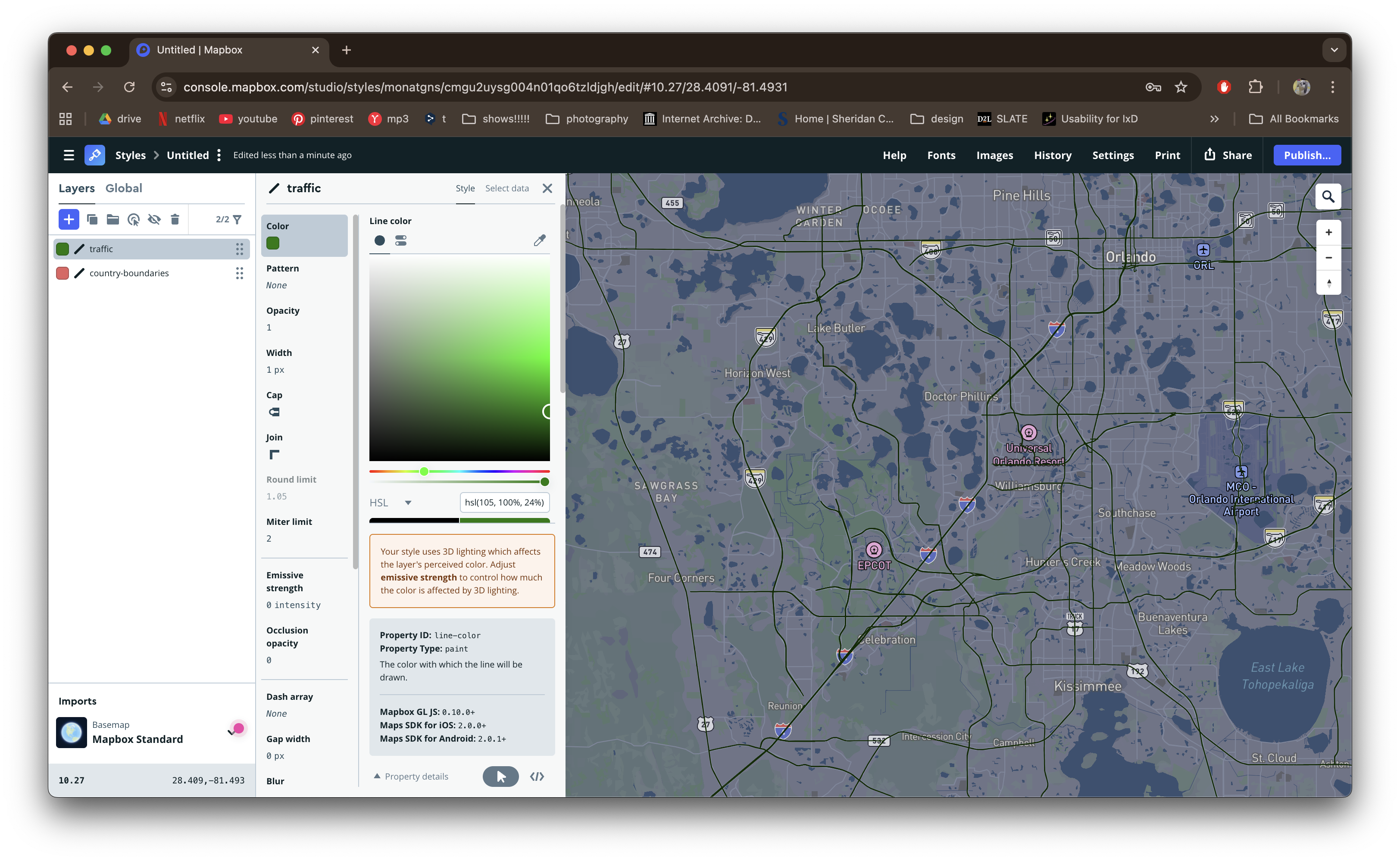Switch to the Global tab
Image resolution: width=1400 pixels, height=861 pixels.
coord(124,188)
